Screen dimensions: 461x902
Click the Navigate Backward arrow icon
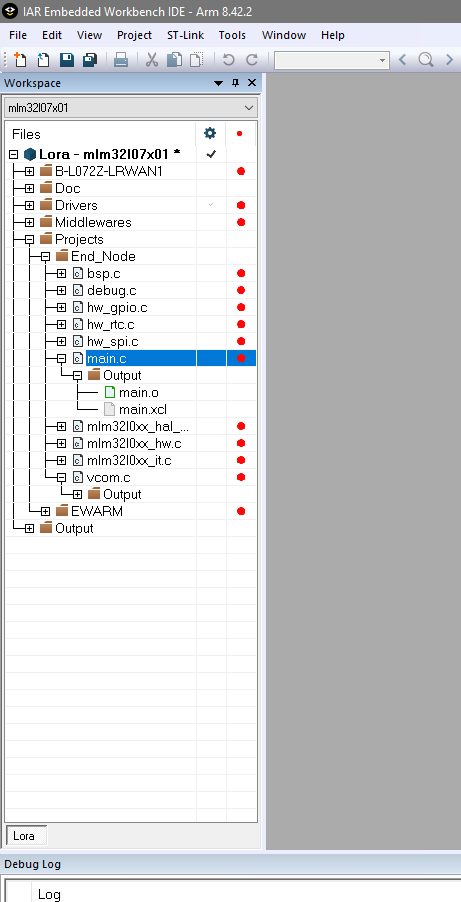point(402,59)
